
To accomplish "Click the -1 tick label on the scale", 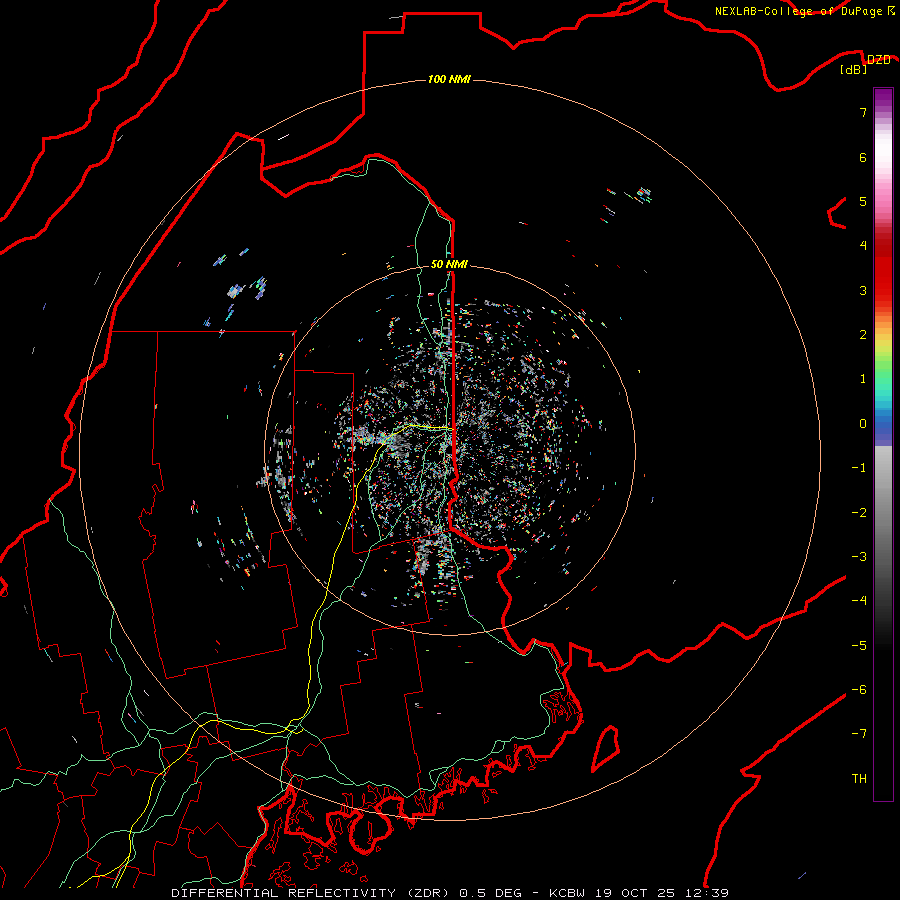I will 859,468.
